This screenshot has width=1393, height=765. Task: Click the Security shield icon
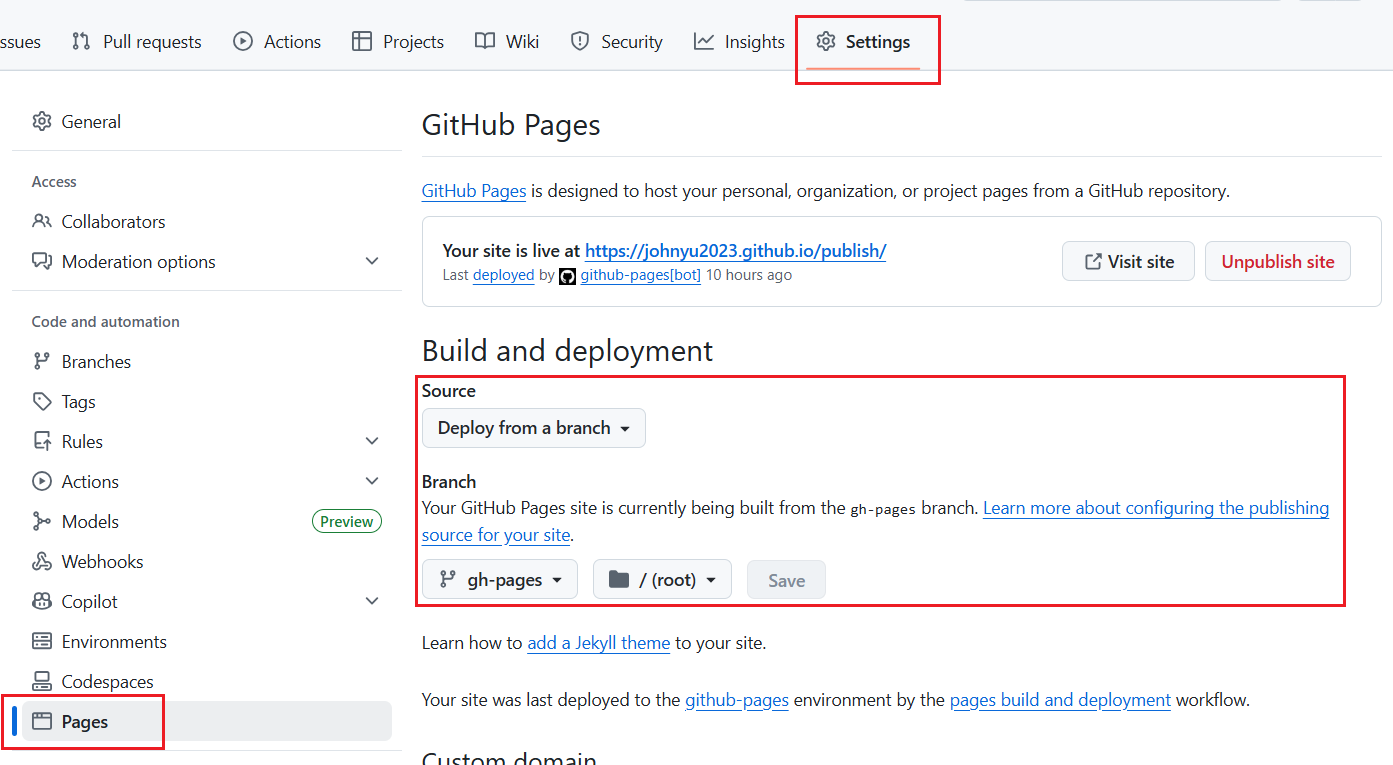(580, 41)
